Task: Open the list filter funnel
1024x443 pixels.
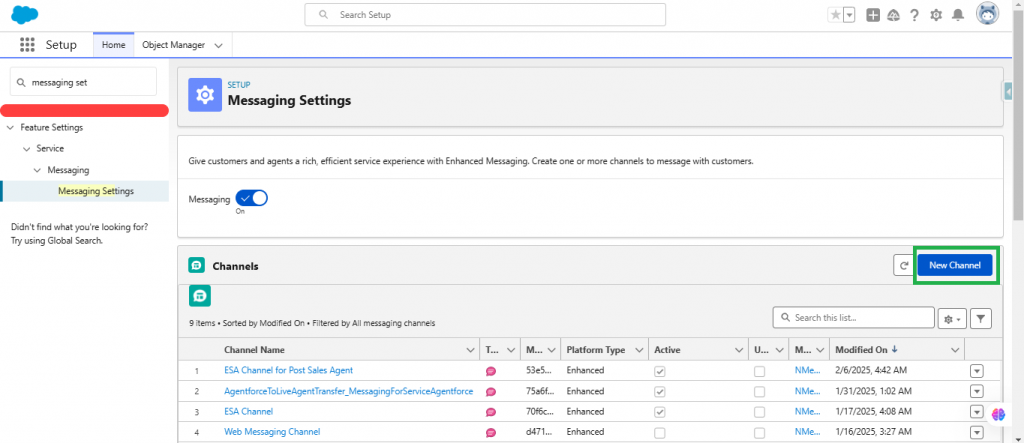Action: coord(981,319)
